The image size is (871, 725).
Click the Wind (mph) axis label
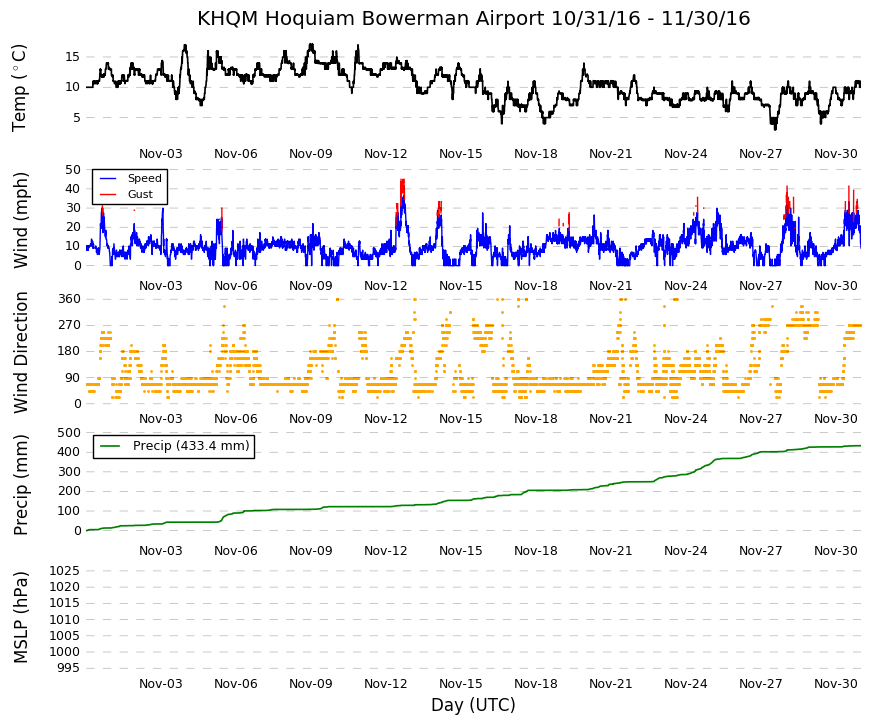coord(19,220)
